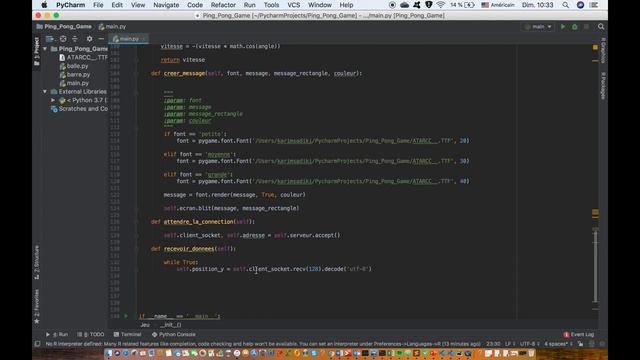640x360 pixels.
Task: Open the Window menu
Action: click(320, 5)
